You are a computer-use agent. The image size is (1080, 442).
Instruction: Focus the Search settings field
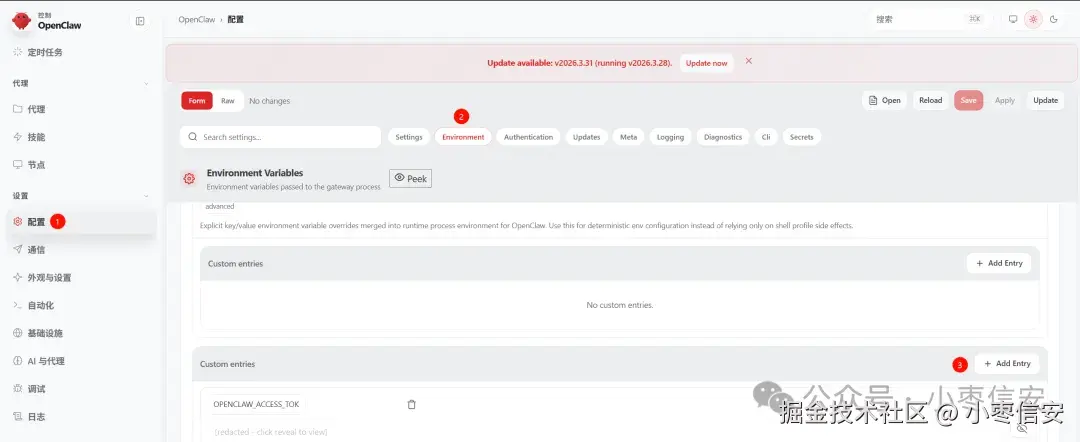point(280,137)
